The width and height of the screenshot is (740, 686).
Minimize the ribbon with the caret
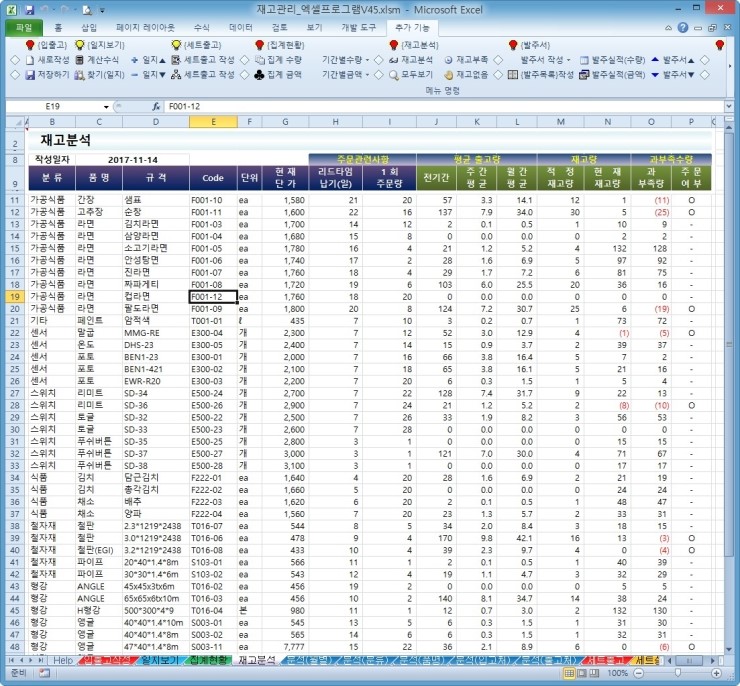click(668, 28)
